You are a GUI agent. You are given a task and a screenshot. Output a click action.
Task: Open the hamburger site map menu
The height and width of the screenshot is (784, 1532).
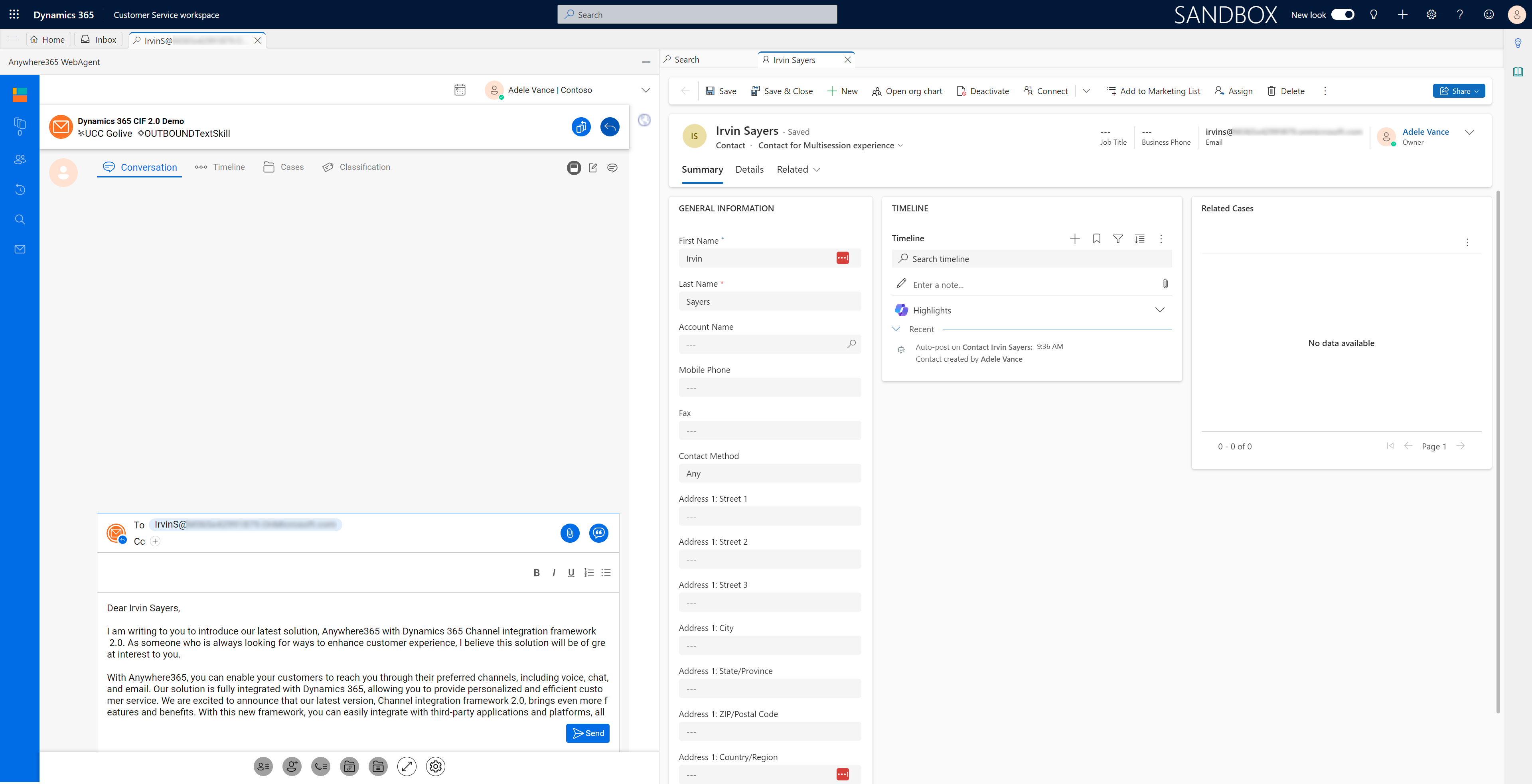pos(13,39)
